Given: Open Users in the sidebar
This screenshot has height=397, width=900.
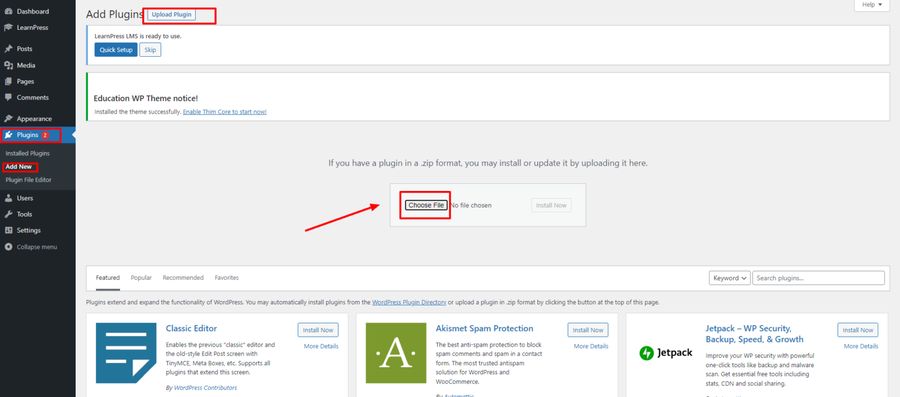Looking at the screenshot, I should click(x=25, y=198).
